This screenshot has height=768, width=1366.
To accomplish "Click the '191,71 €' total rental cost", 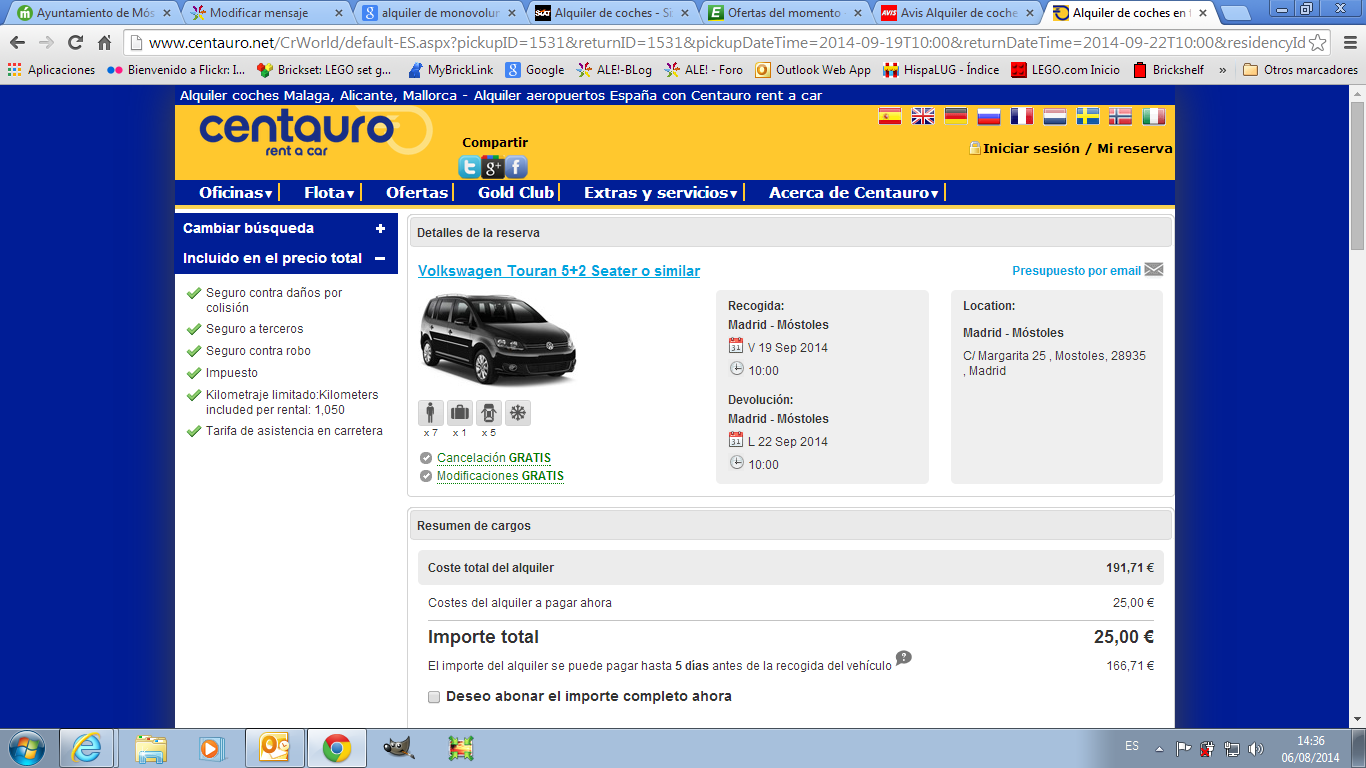I will click(x=1130, y=568).
